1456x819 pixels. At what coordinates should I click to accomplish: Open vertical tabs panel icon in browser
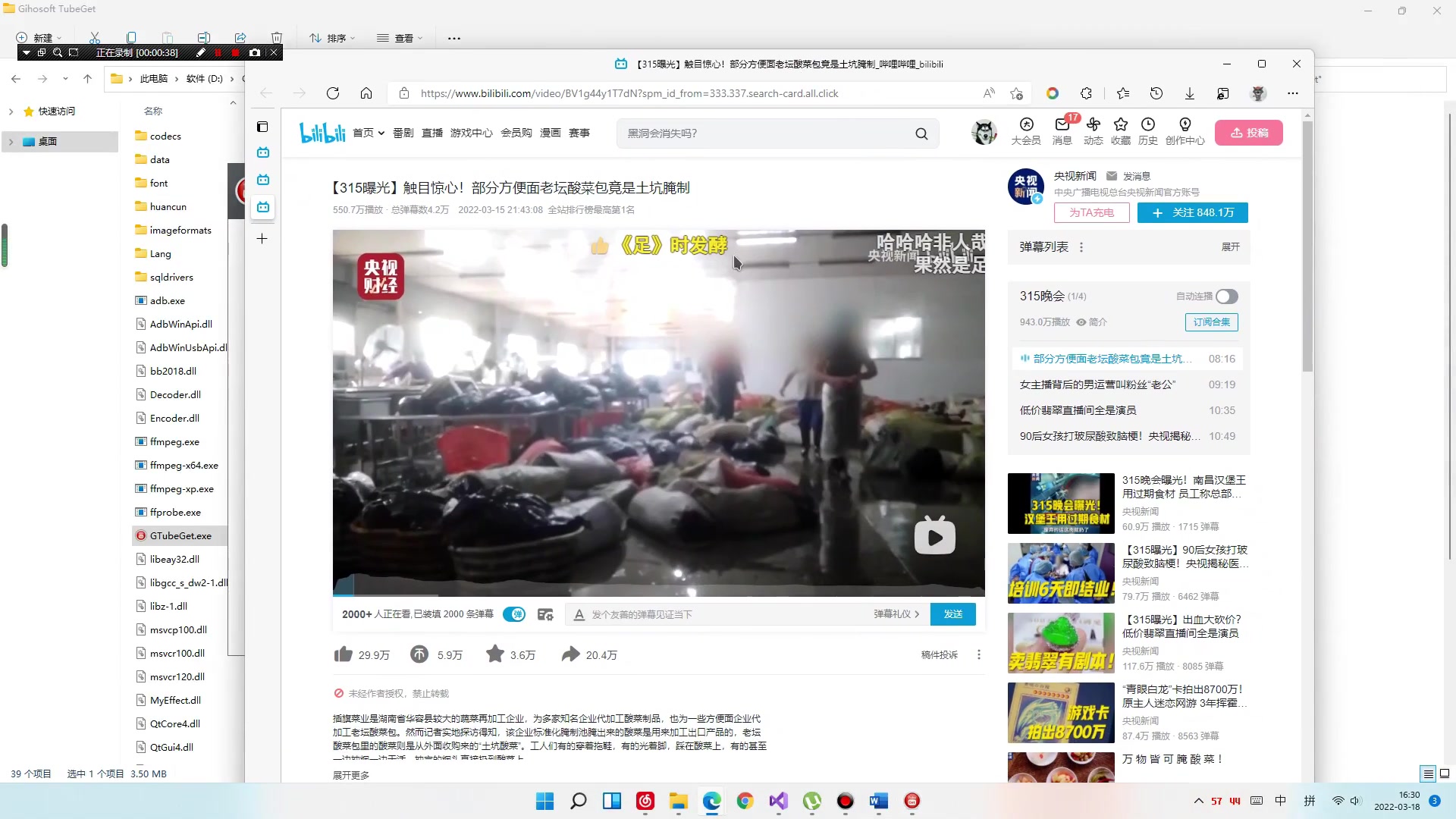[262, 127]
